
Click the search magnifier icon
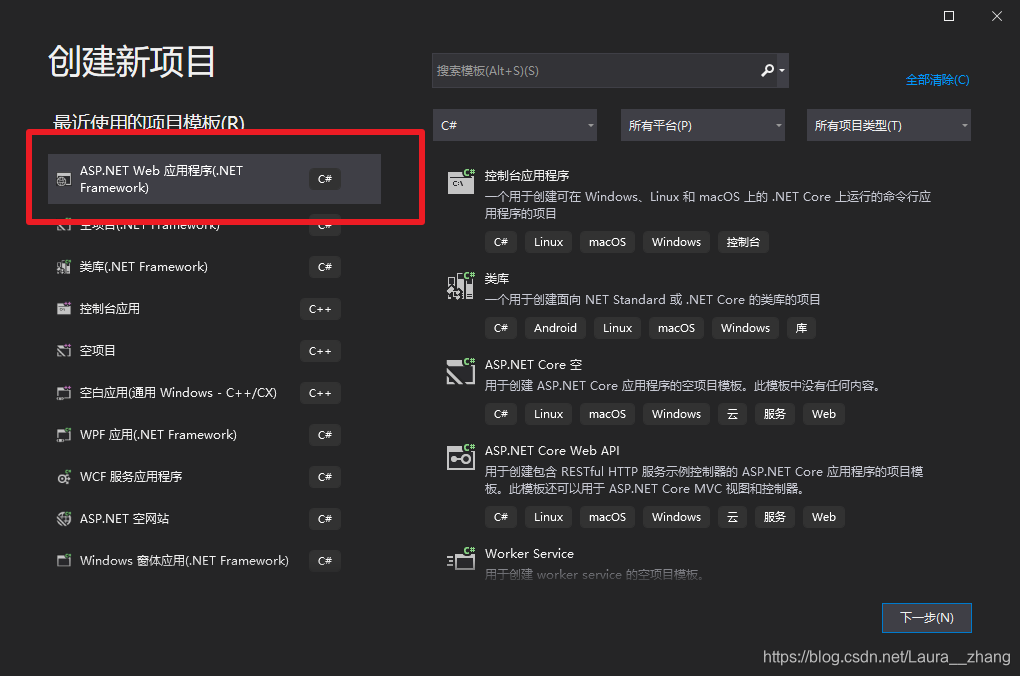[768, 70]
